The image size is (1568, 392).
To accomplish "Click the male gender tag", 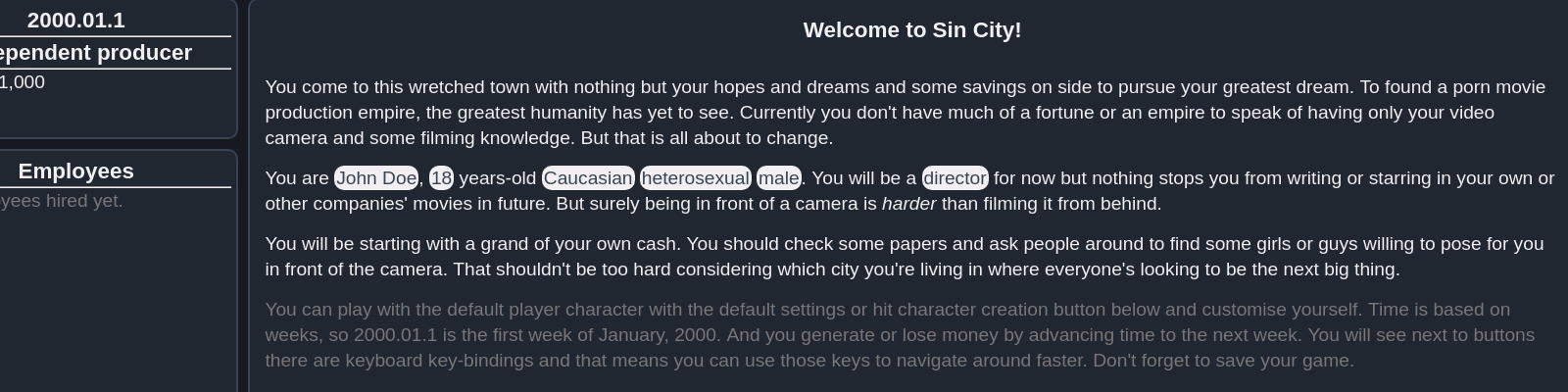I will tap(779, 178).
